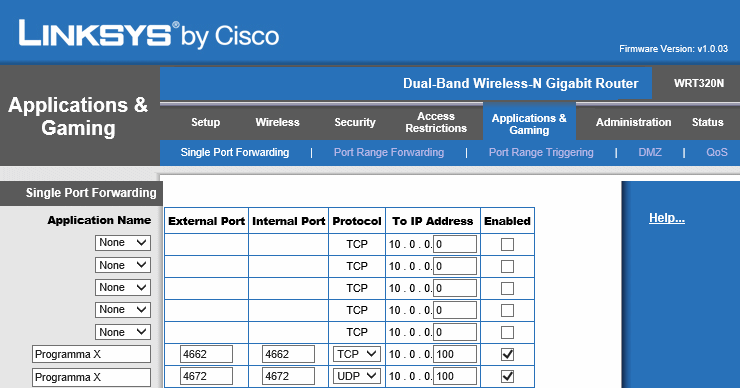The width and height of the screenshot is (740, 388).
Task: Click the Internal Port field containing 4662
Action: click(x=288, y=354)
